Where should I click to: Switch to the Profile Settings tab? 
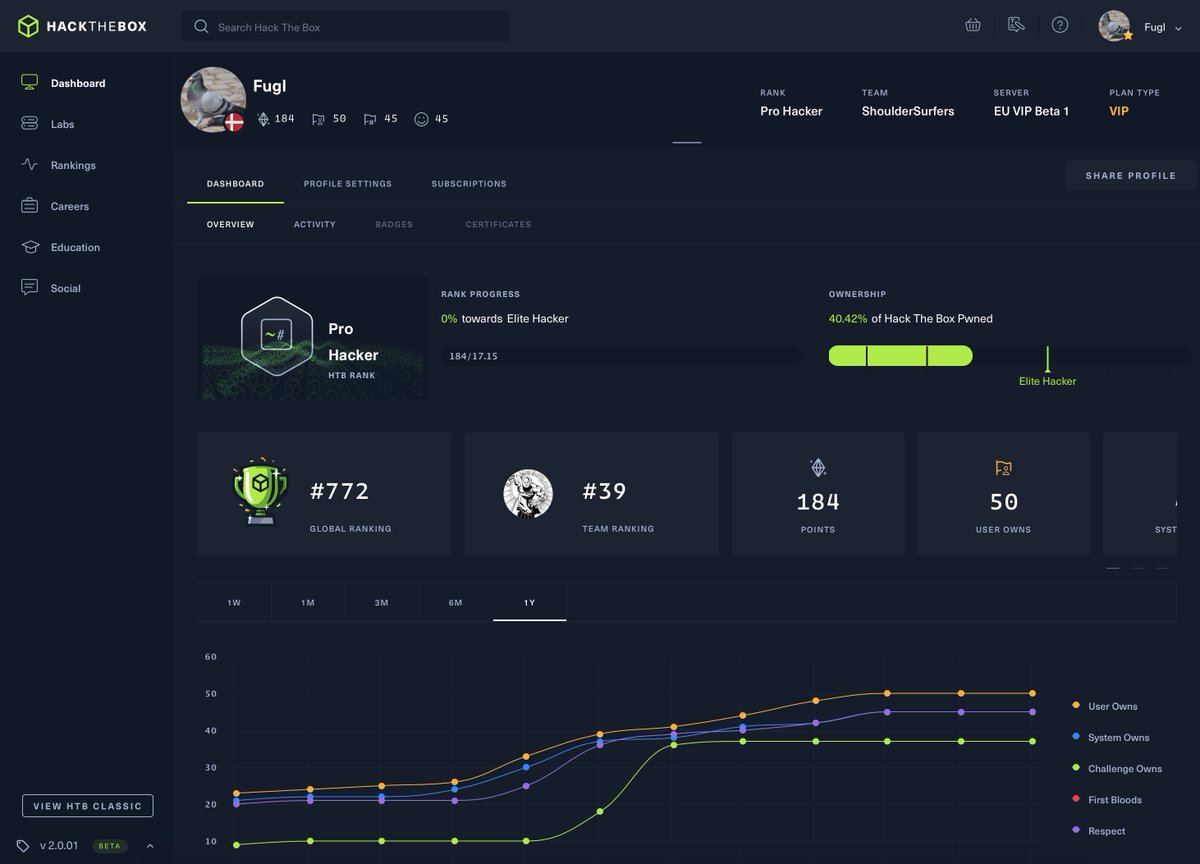[x=348, y=184]
